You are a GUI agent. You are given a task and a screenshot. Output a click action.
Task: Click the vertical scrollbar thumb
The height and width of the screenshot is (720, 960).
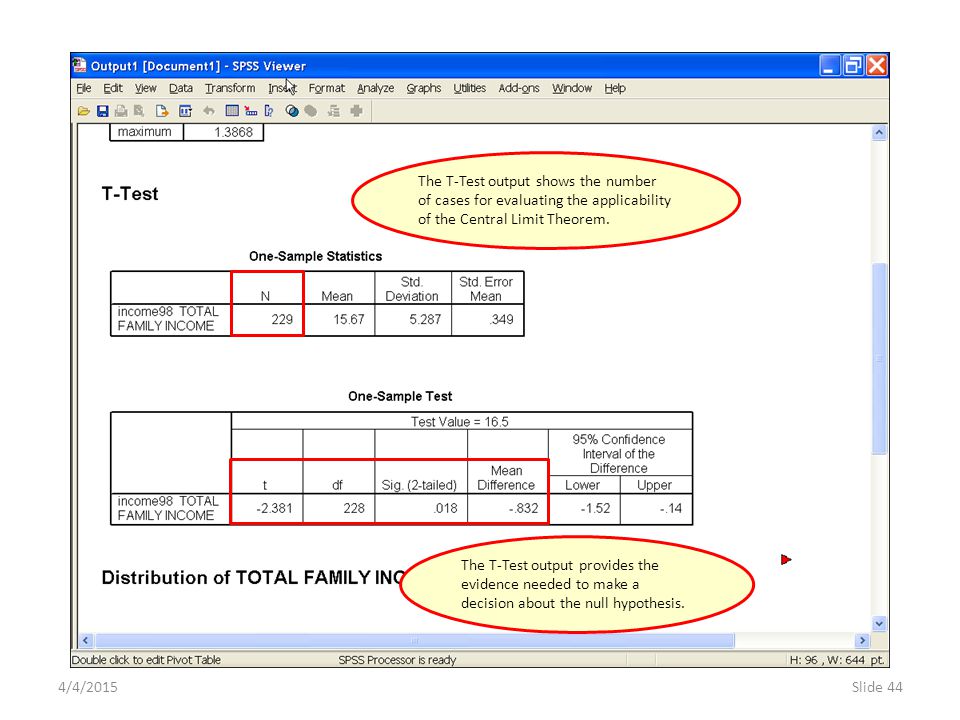point(879,359)
